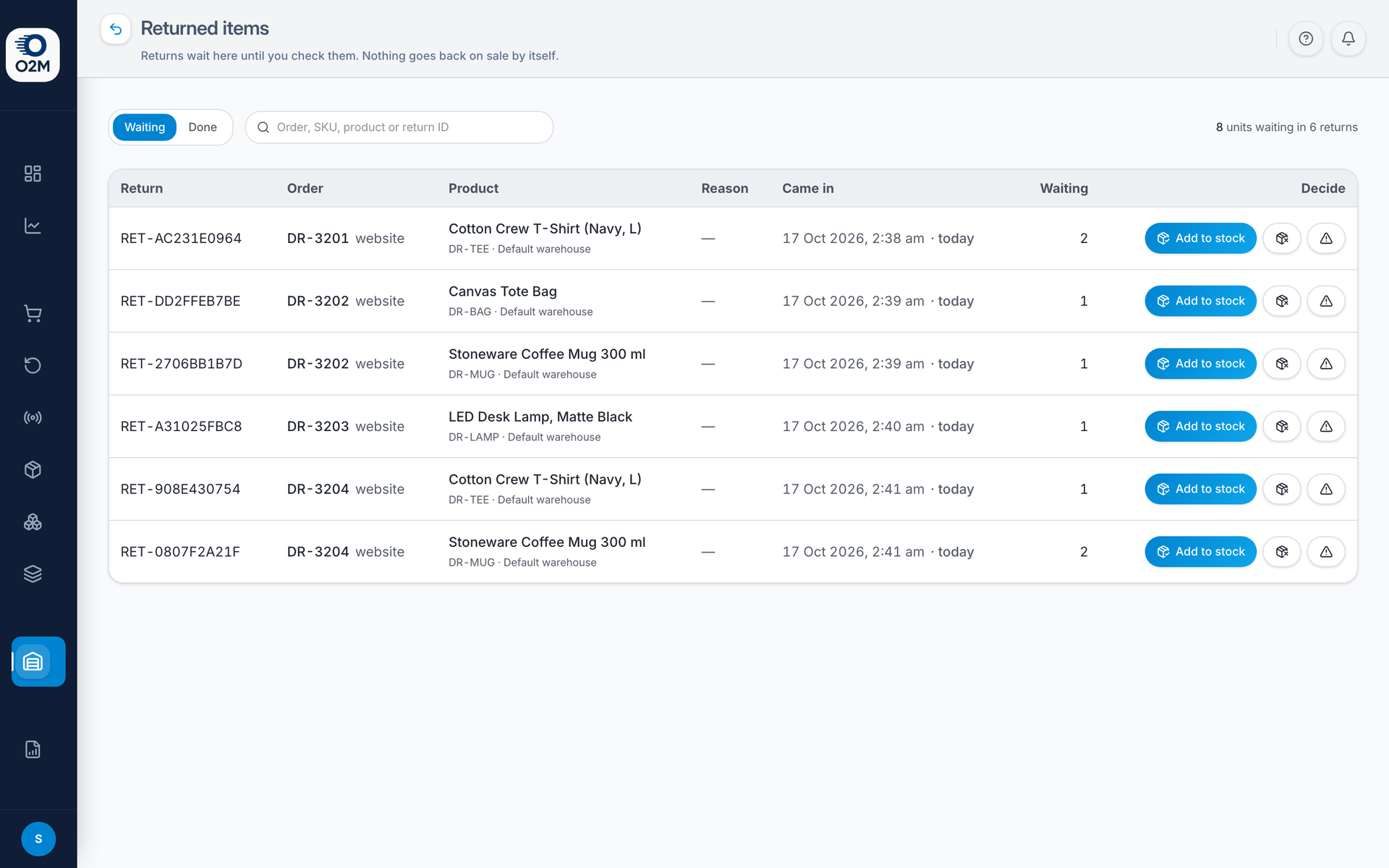The image size is (1389, 868).
Task: Select the Came in column header
Action: [x=807, y=189]
